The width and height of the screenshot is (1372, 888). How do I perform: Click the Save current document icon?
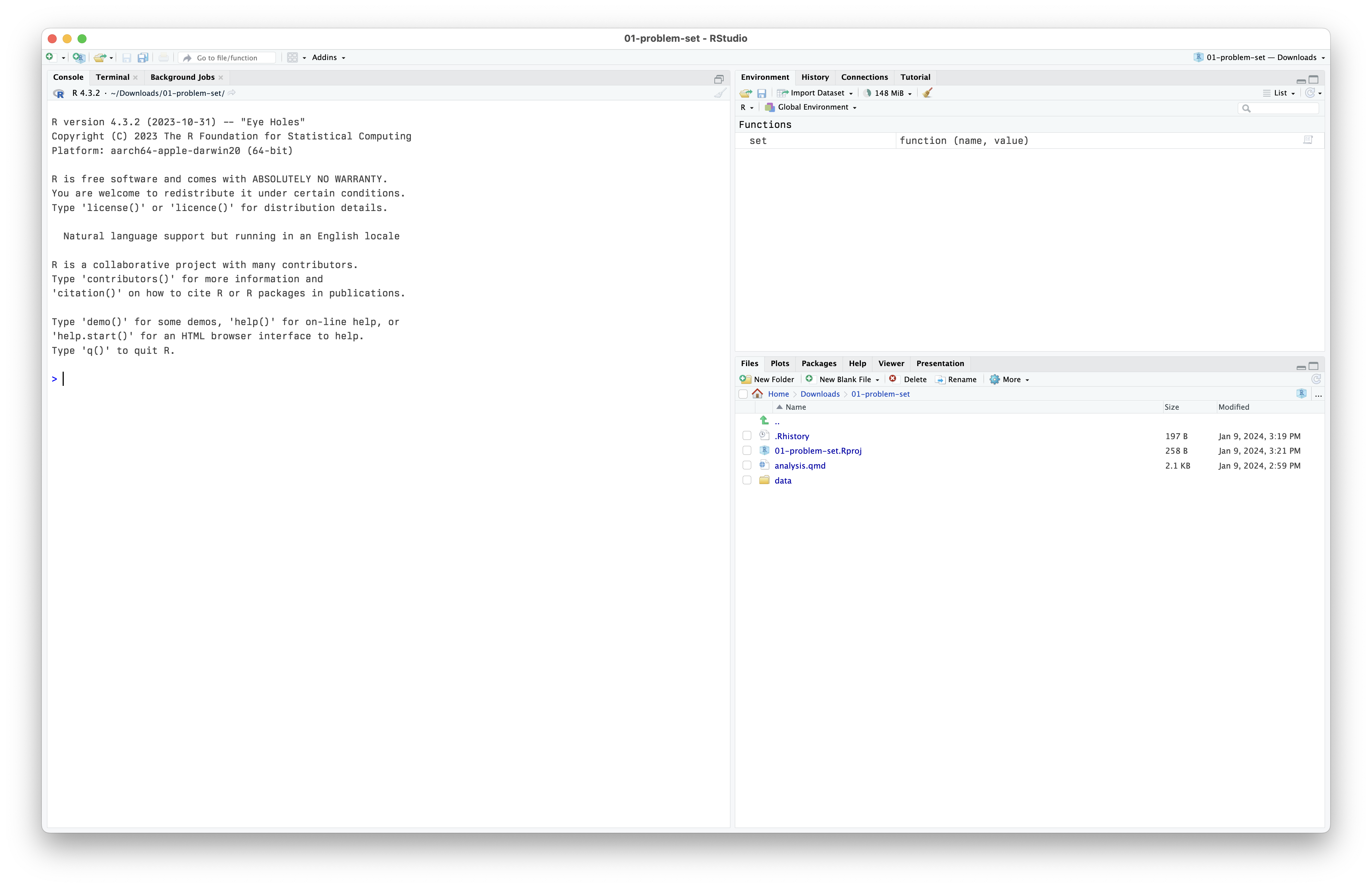[x=127, y=58]
